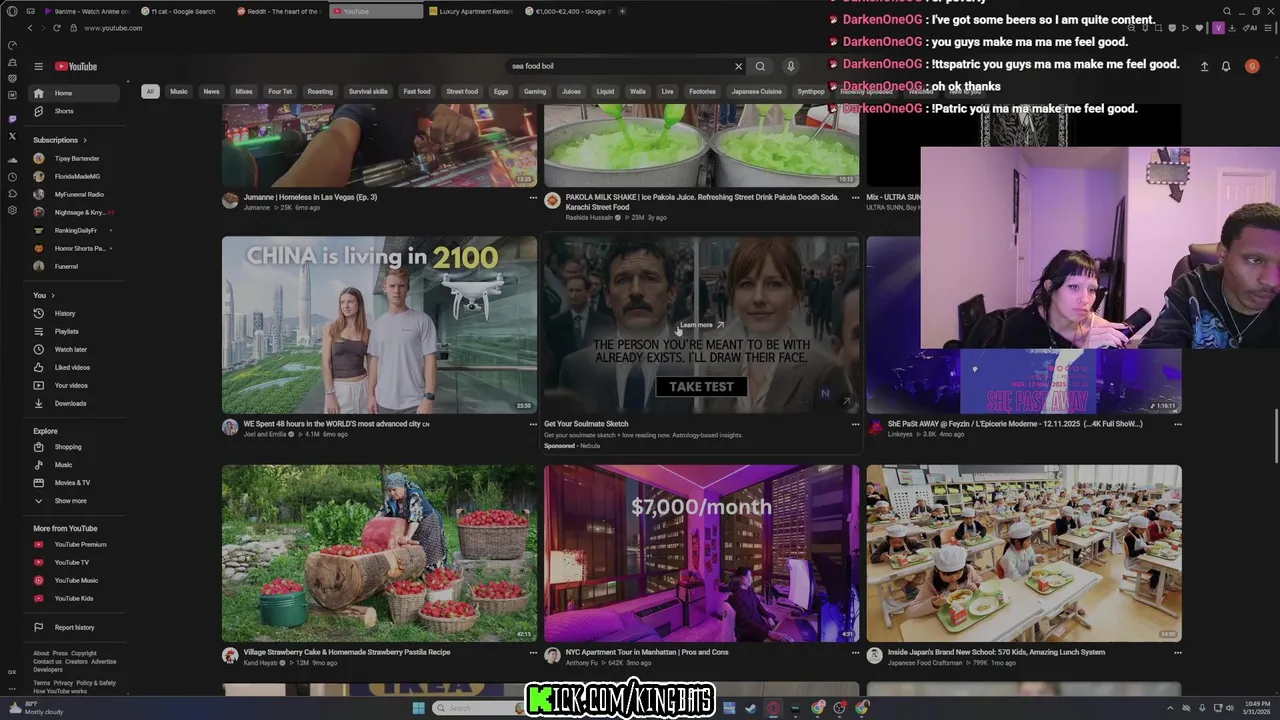Select the Gaming filter chip
This screenshot has height=720, width=1280.
(x=535, y=91)
